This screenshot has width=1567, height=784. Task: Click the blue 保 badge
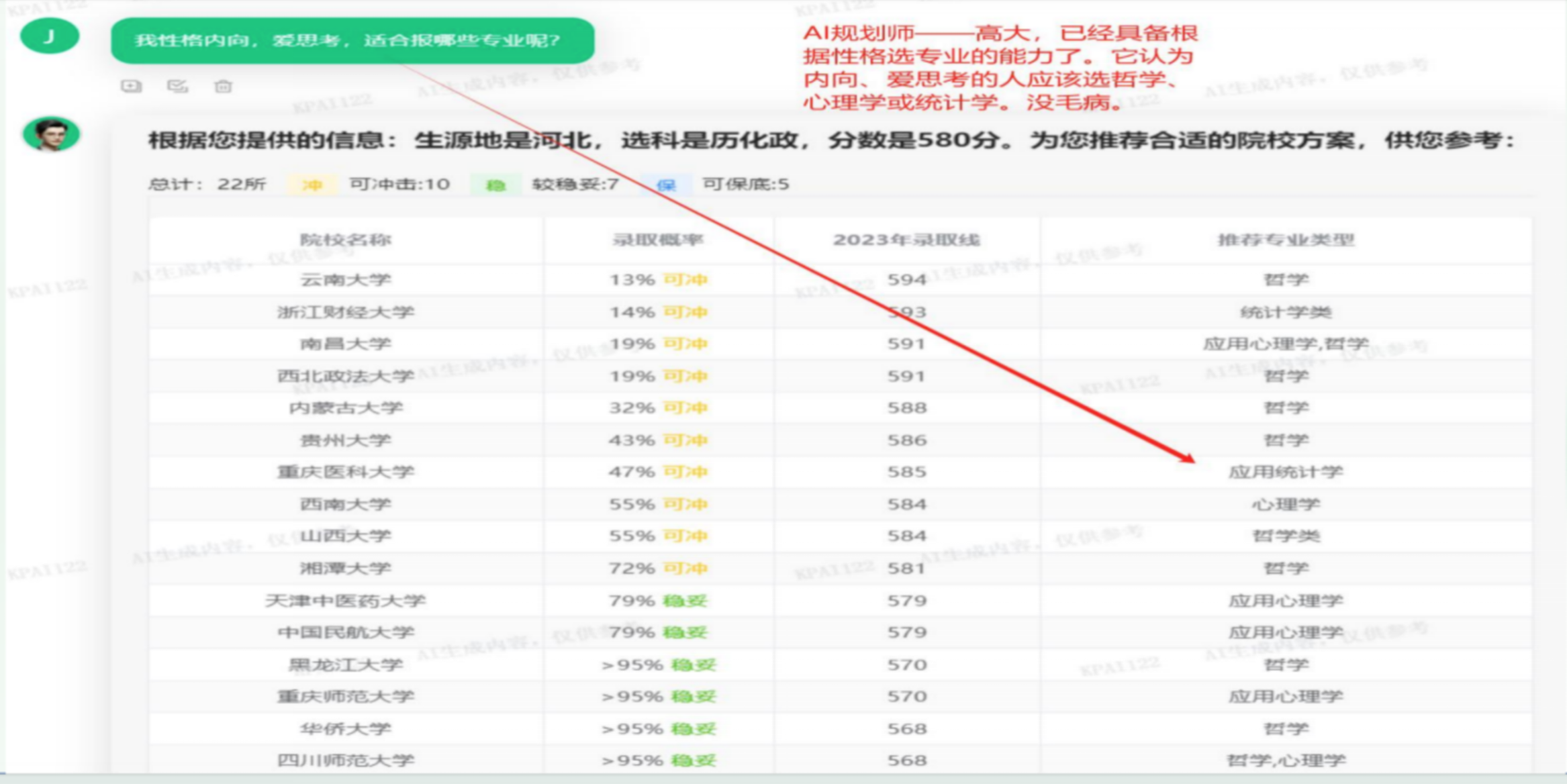665,185
